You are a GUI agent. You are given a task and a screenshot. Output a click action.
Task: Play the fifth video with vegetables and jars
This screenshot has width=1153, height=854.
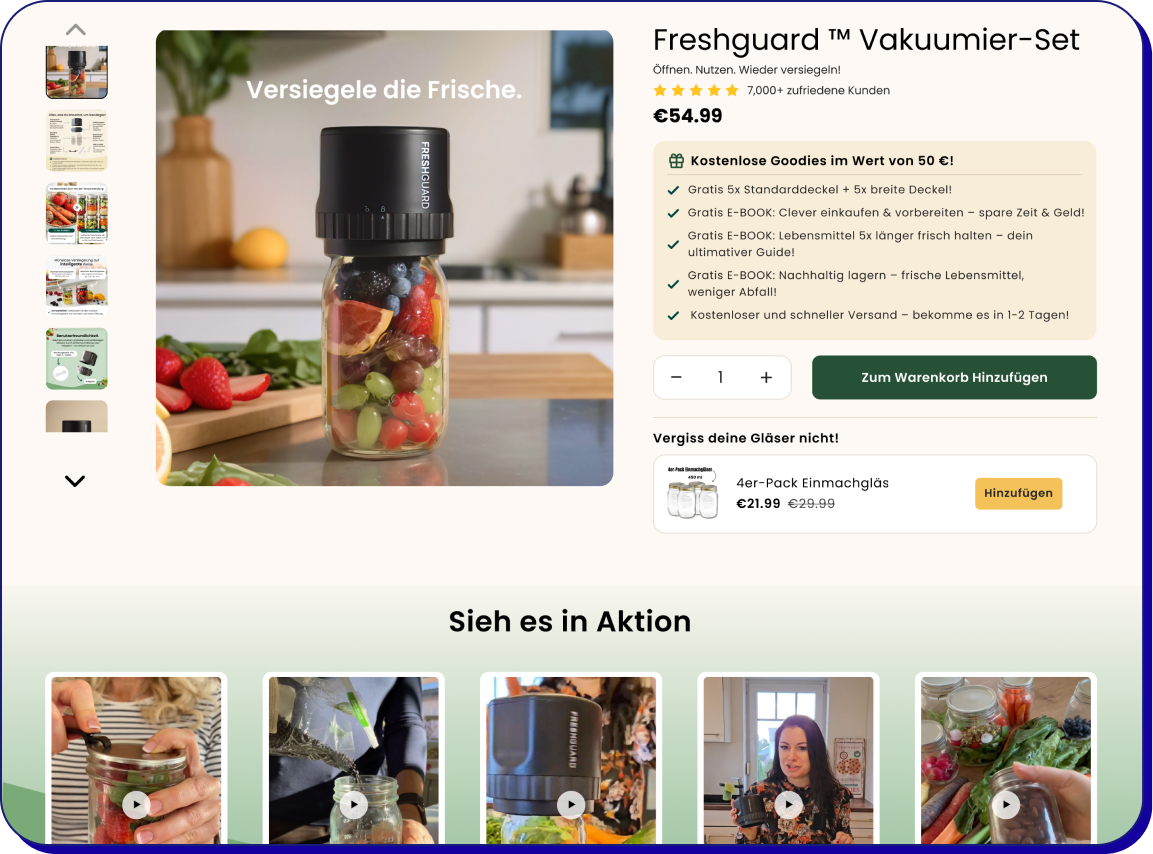click(x=1006, y=804)
